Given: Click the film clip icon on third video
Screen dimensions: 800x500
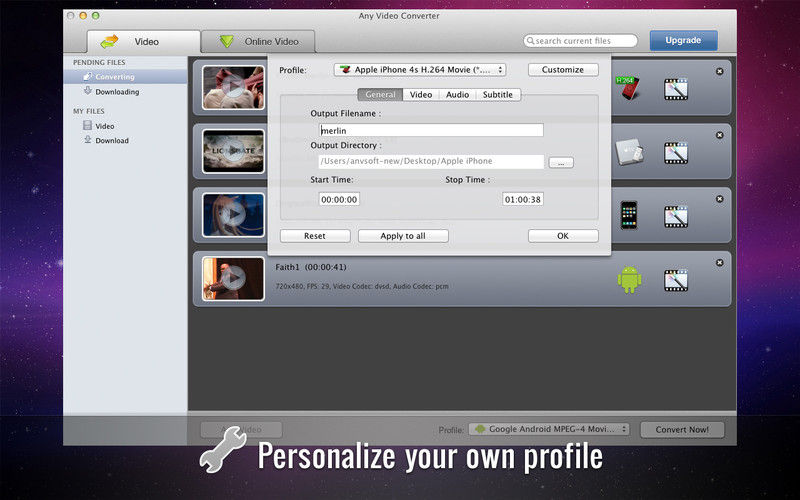Looking at the screenshot, I should [x=677, y=214].
